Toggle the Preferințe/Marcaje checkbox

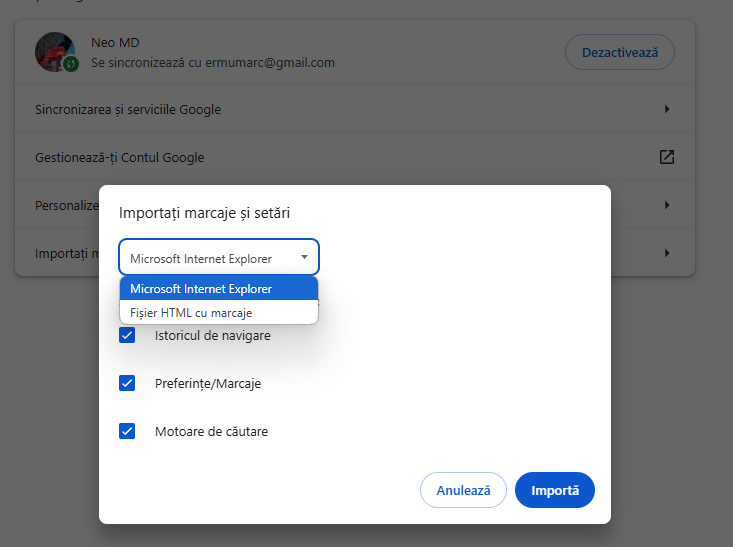tap(127, 383)
